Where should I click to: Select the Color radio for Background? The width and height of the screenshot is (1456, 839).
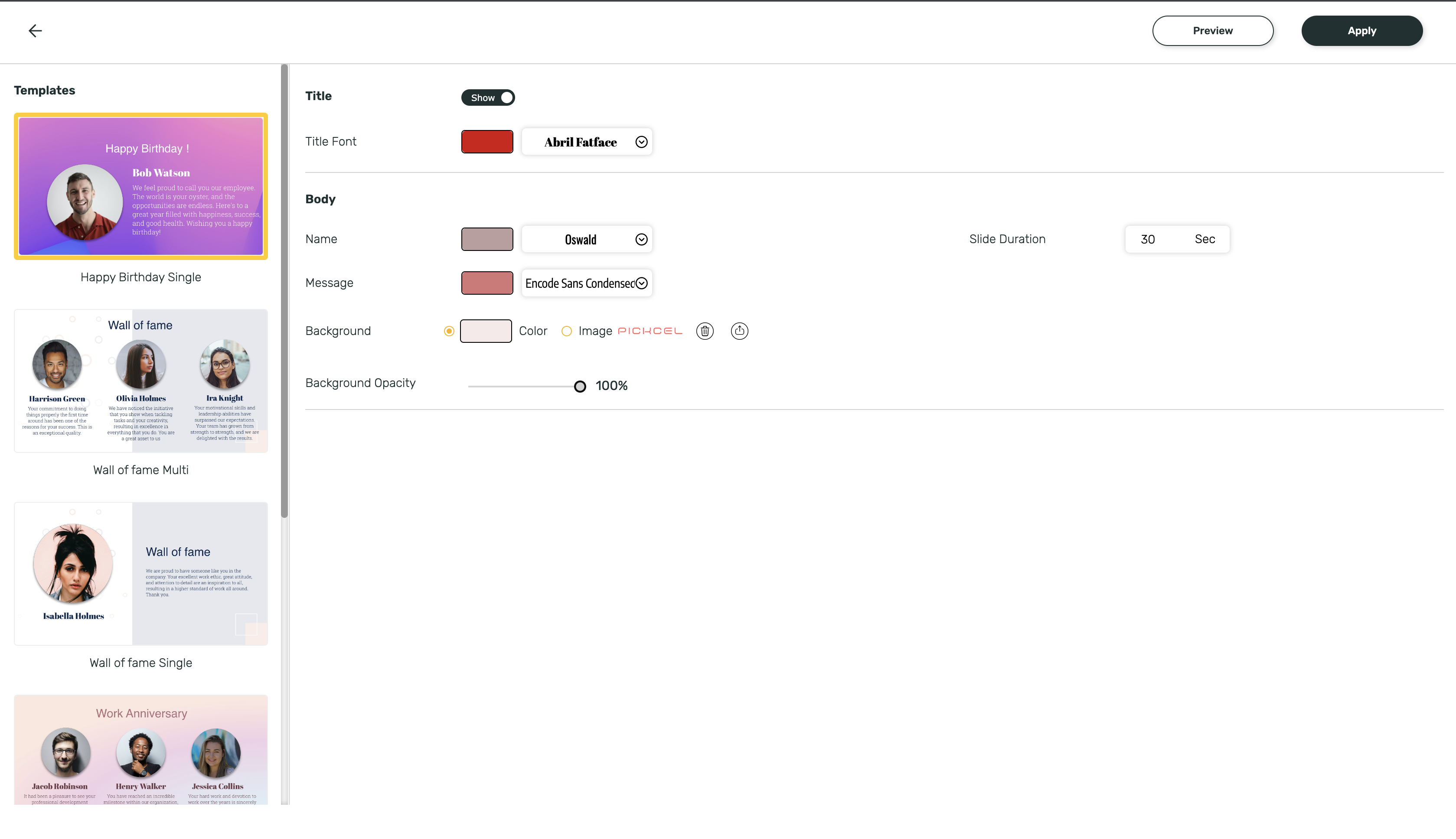[x=449, y=331]
